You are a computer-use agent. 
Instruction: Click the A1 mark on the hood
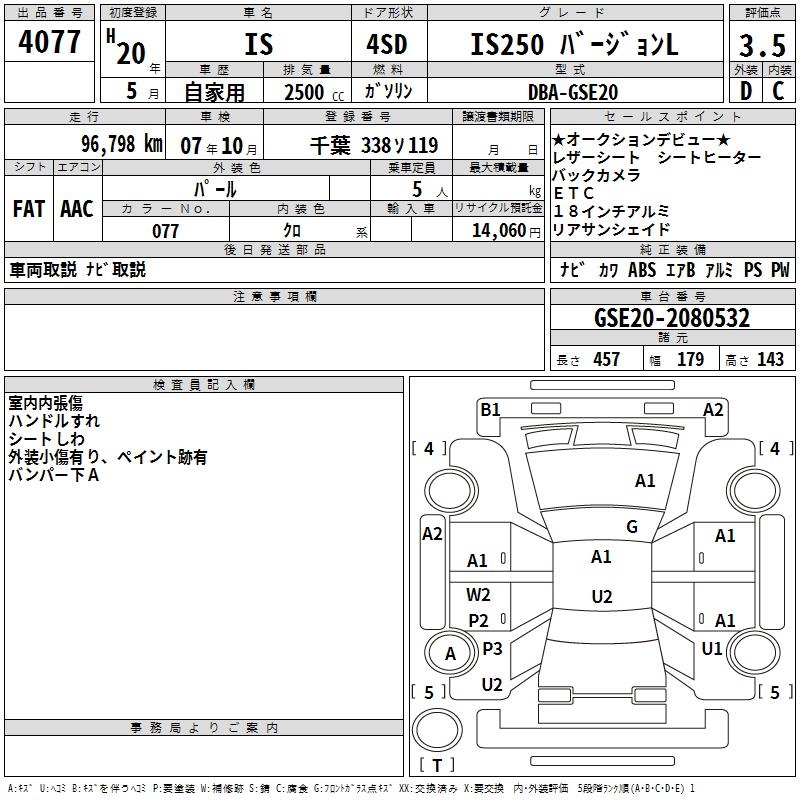645,481
